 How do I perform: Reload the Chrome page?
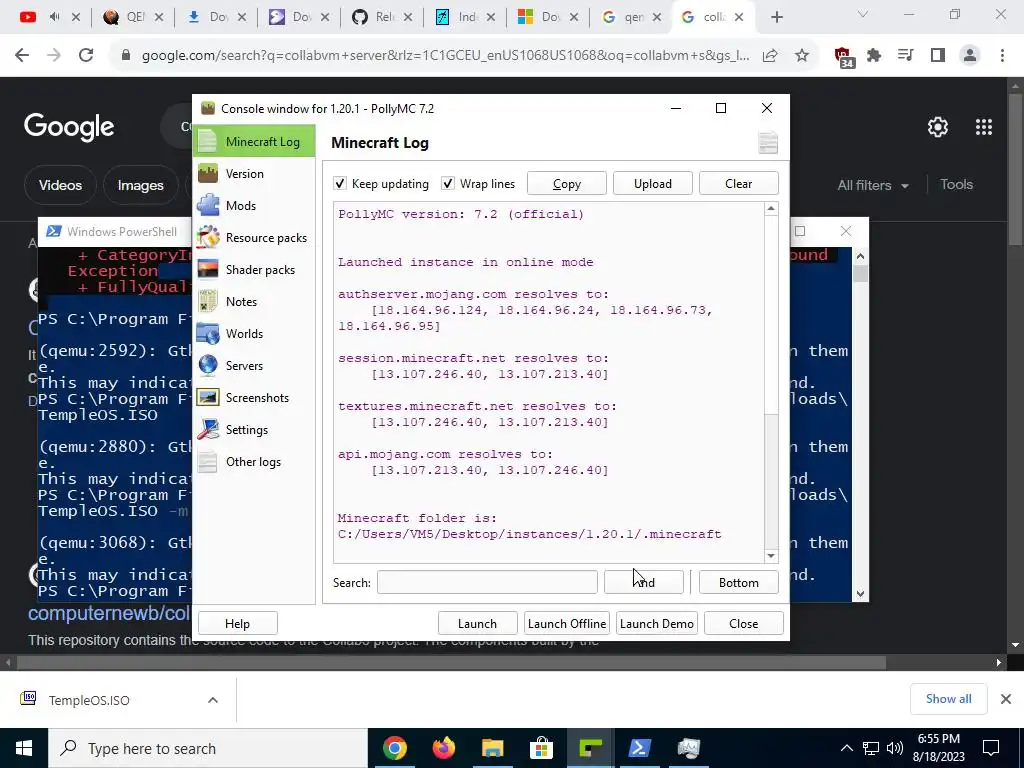(86, 56)
